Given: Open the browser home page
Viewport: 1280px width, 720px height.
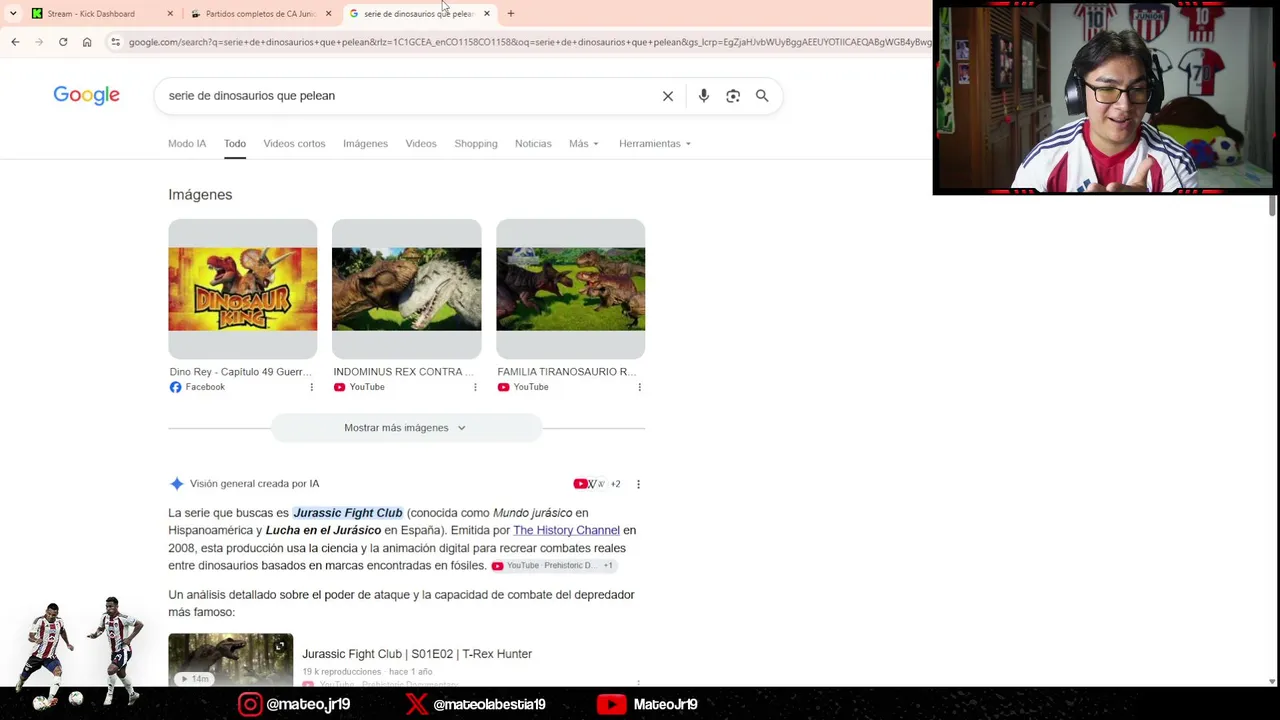Looking at the screenshot, I should 87,42.
